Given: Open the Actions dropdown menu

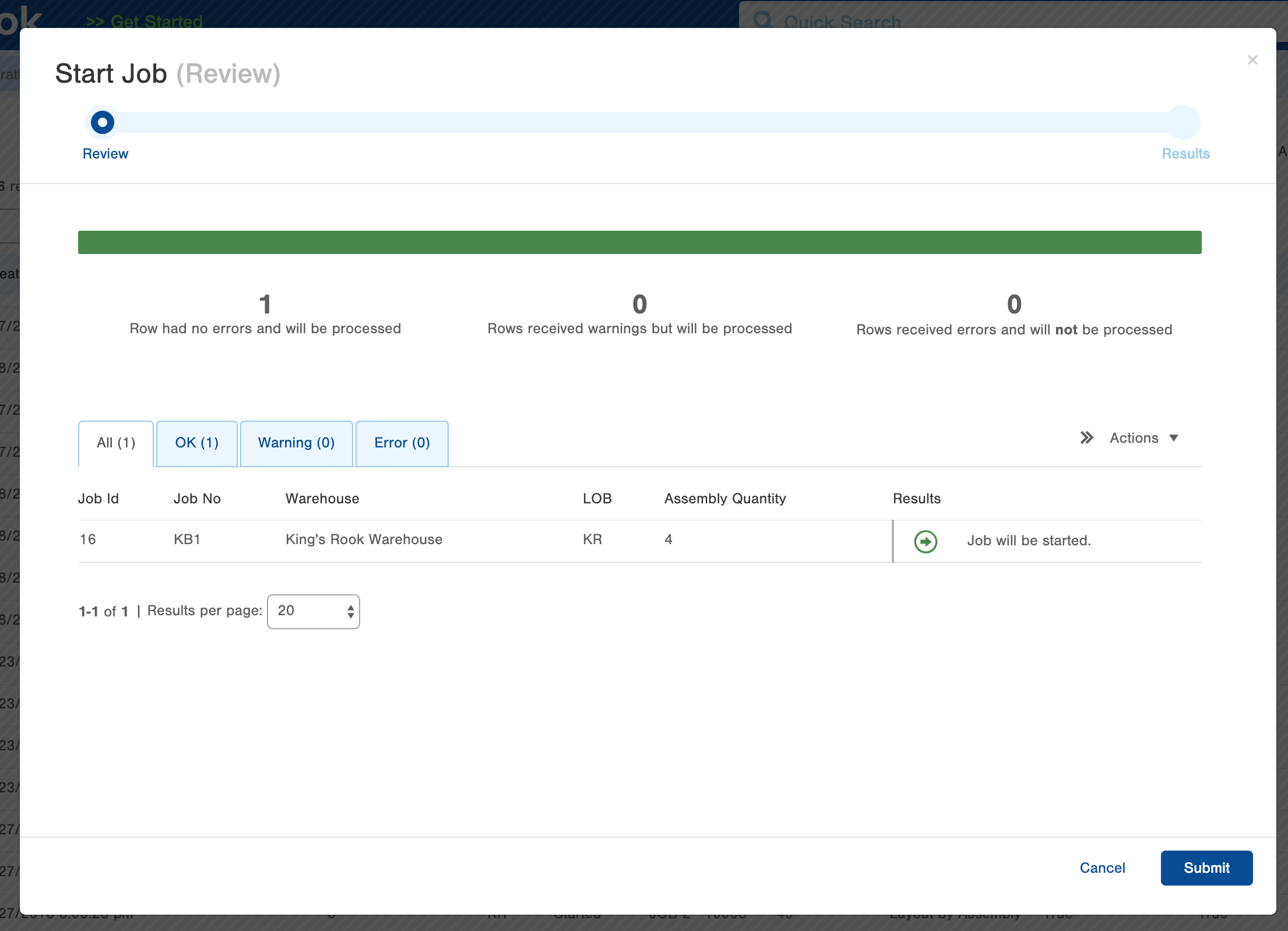Looking at the screenshot, I should pyautogui.click(x=1134, y=438).
